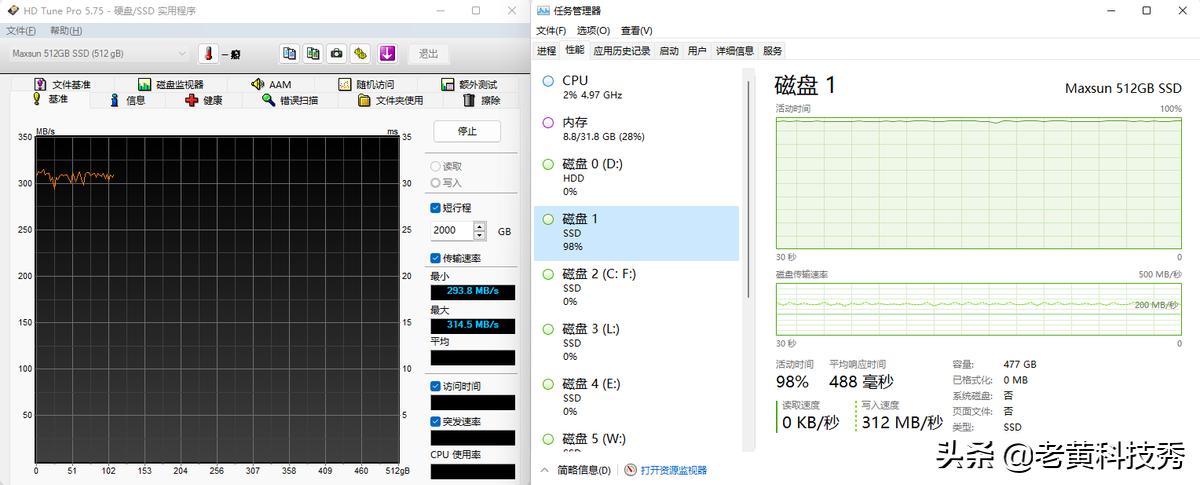Toggle the 访问时间 access time checkbox
The height and width of the screenshot is (485, 1200).
(x=435, y=386)
